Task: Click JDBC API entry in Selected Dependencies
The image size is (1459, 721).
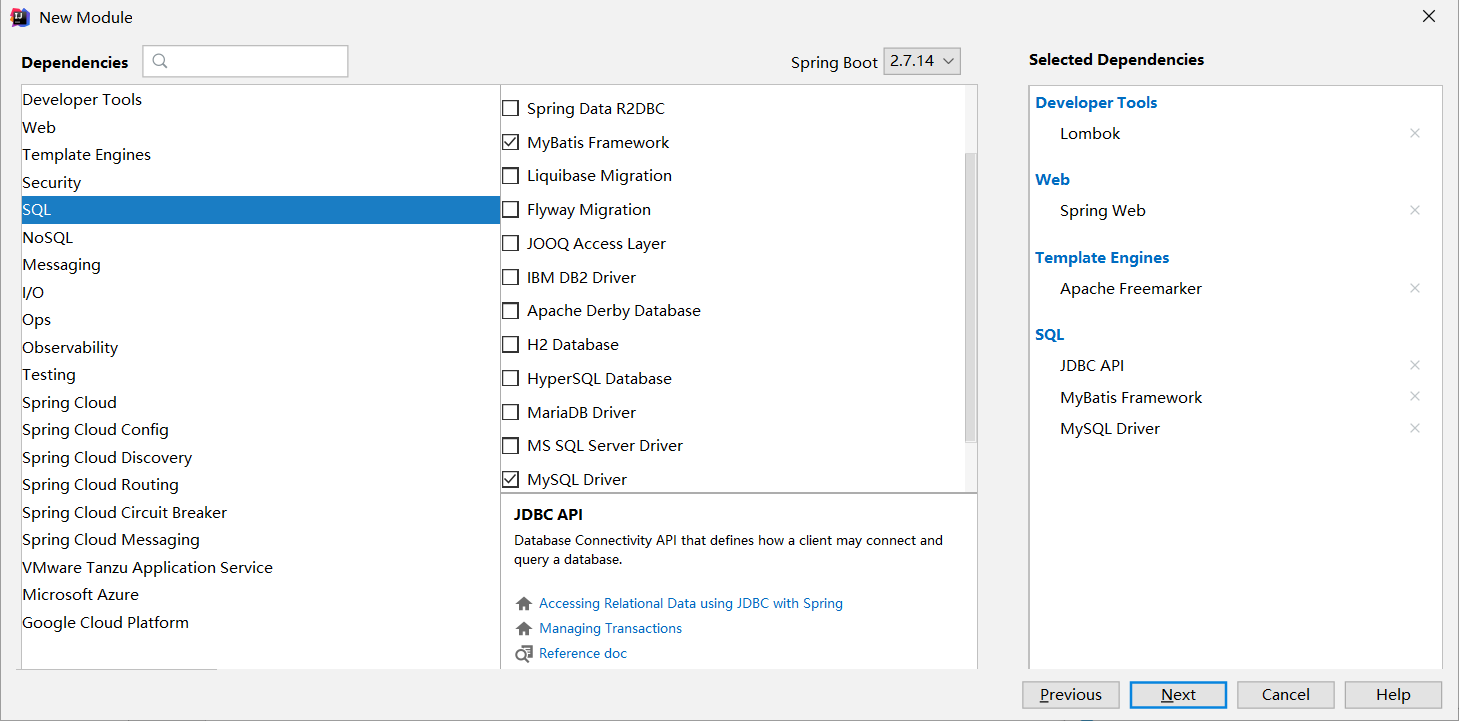Action: (x=1092, y=365)
